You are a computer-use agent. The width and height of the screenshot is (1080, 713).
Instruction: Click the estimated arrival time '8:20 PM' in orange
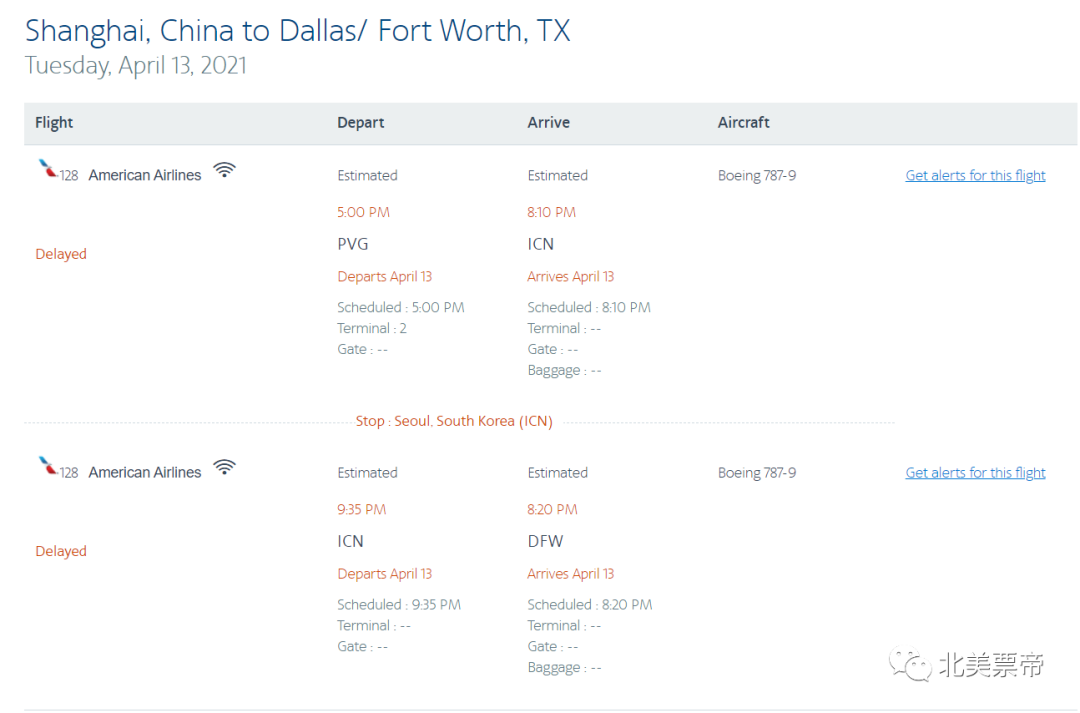click(552, 510)
